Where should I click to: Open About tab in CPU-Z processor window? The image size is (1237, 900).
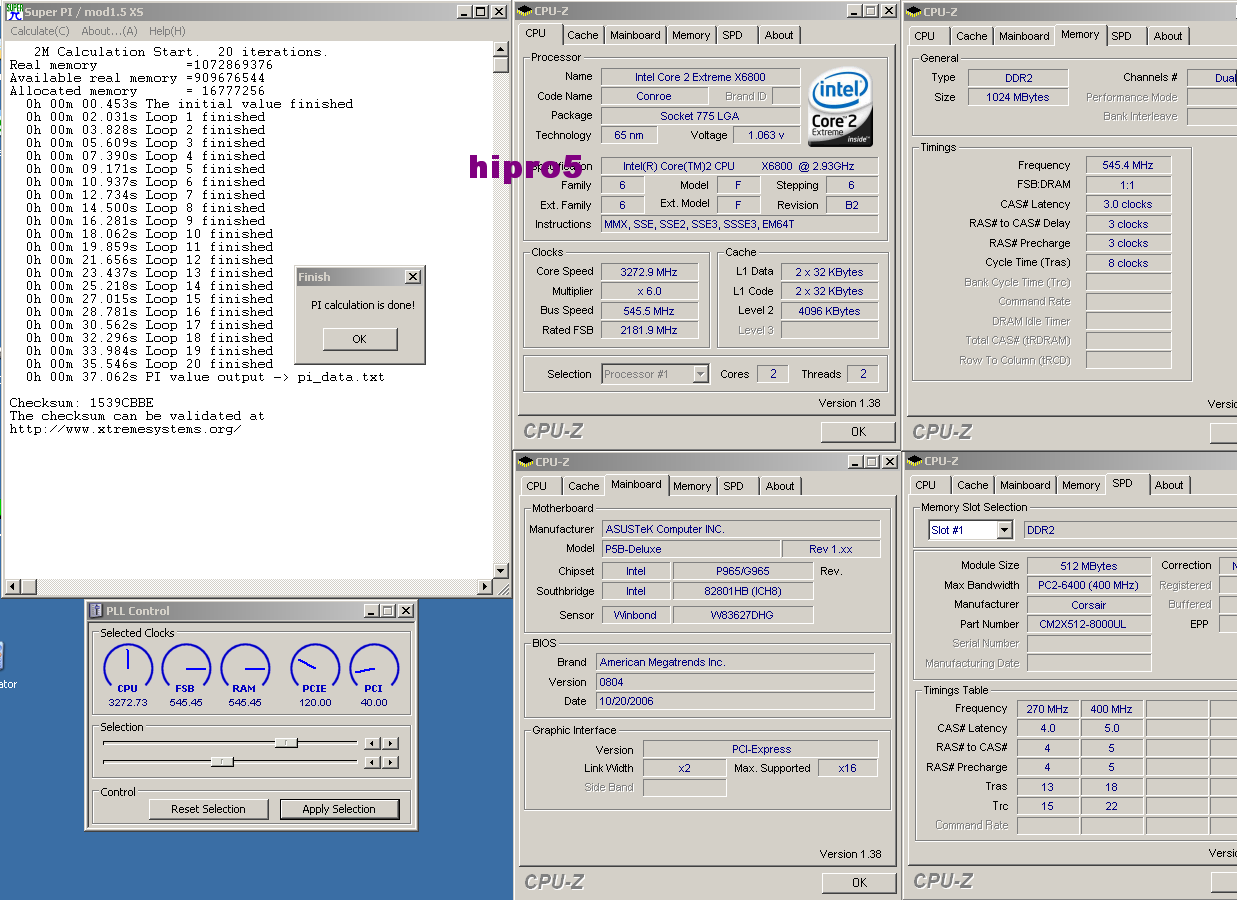click(x=779, y=35)
